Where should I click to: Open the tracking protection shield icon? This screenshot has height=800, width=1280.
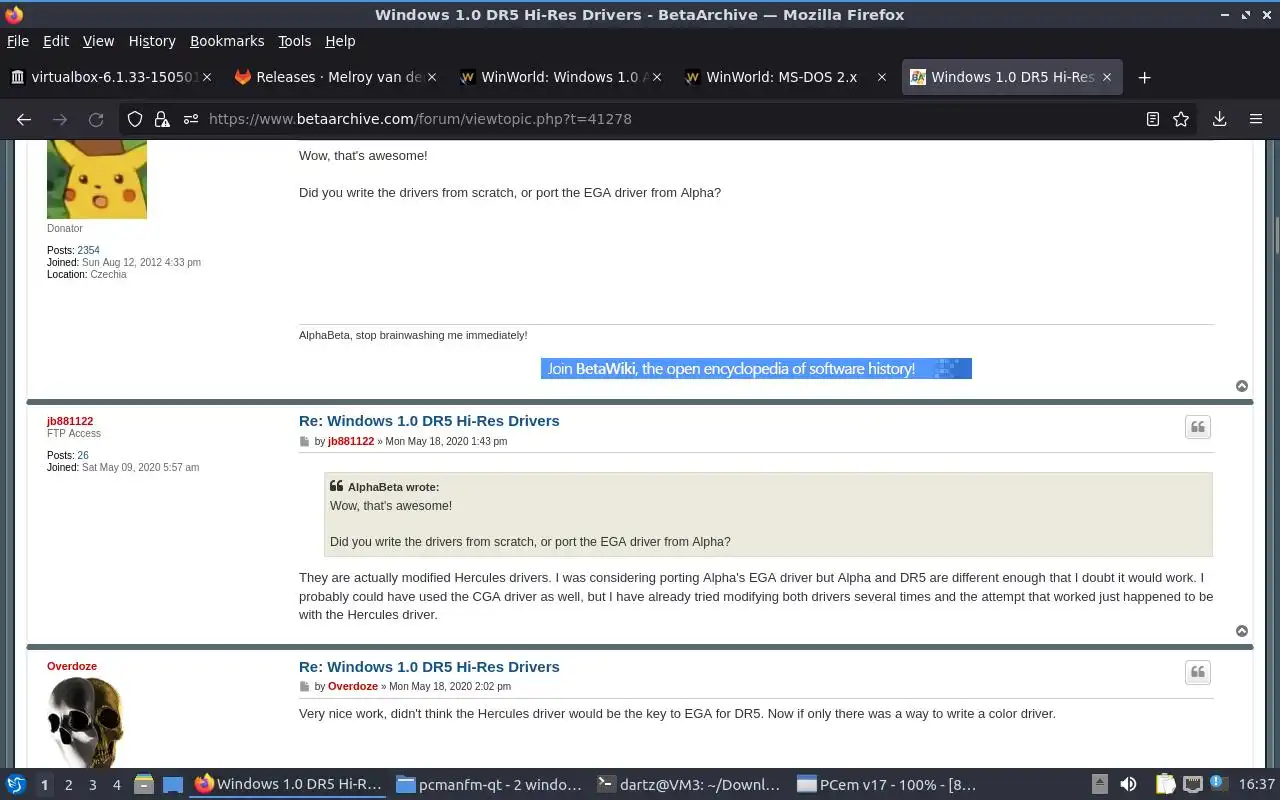point(135,119)
